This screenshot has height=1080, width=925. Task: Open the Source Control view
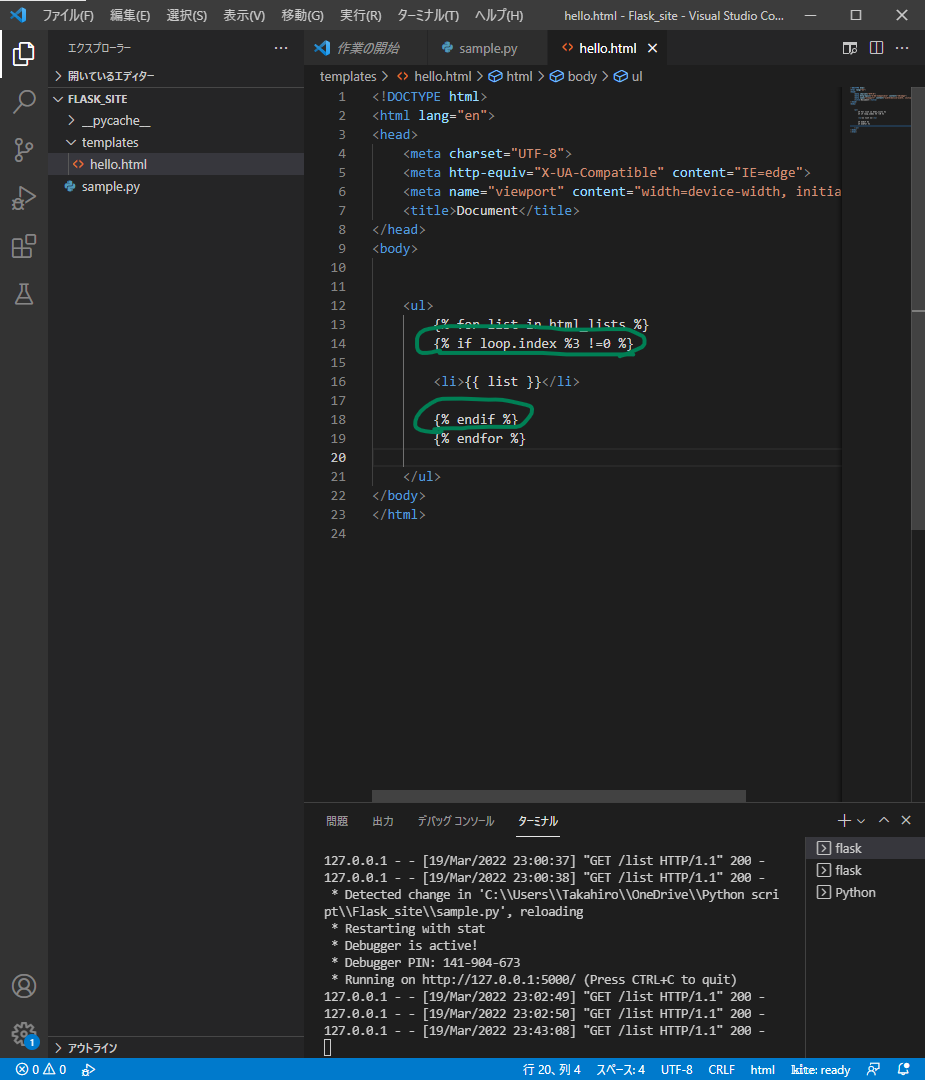[x=24, y=150]
